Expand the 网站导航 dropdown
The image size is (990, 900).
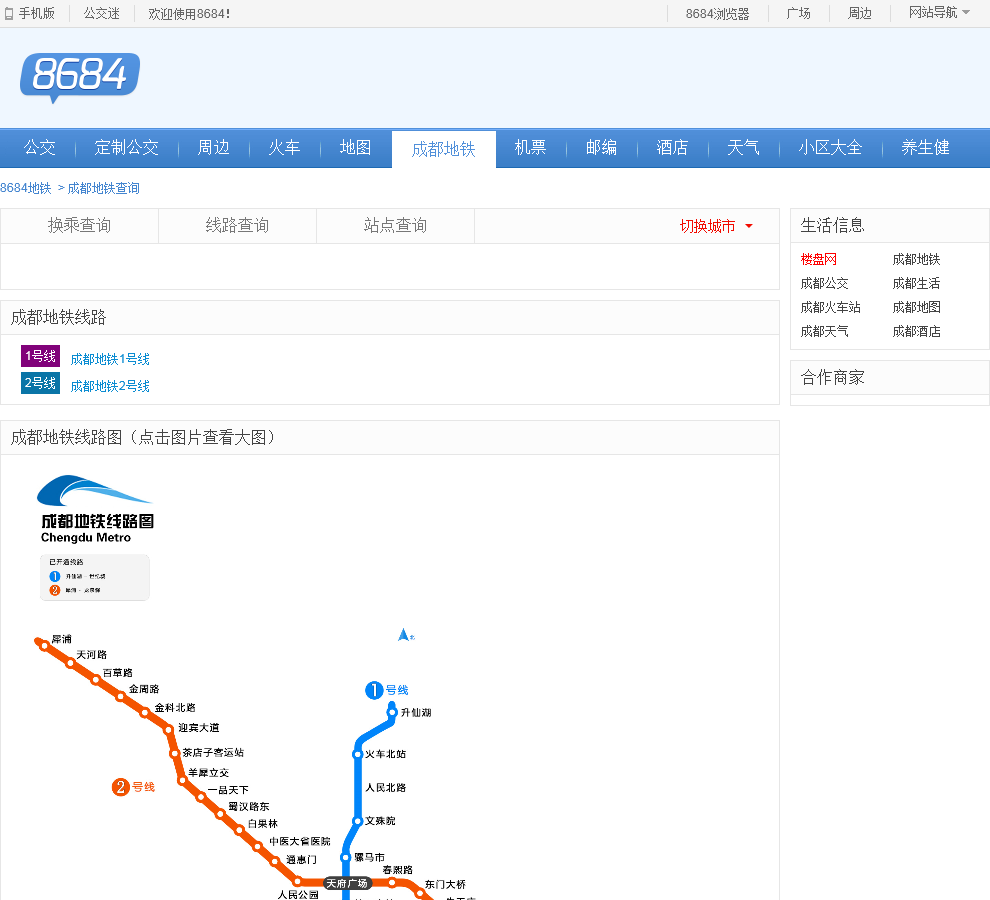point(939,13)
